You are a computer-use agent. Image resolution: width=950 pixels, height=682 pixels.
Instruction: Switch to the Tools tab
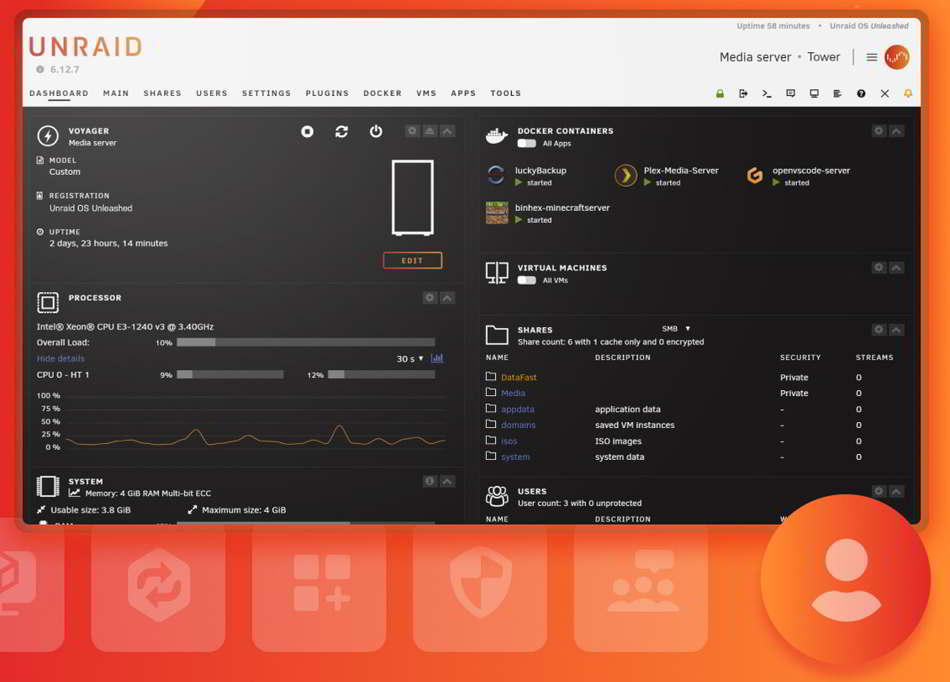[x=506, y=93]
